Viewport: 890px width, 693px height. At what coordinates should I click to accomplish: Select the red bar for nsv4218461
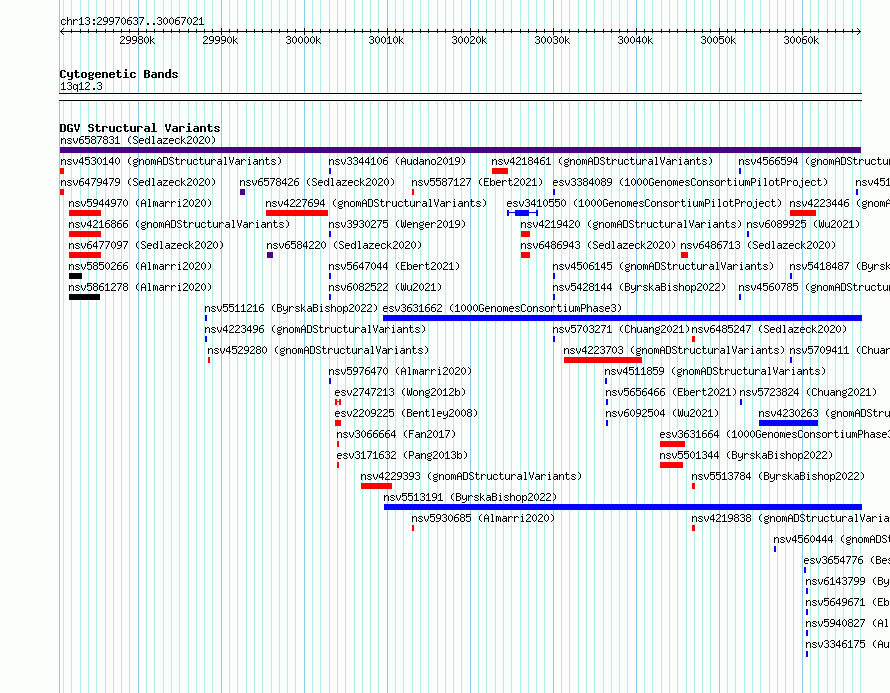point(500,171)
